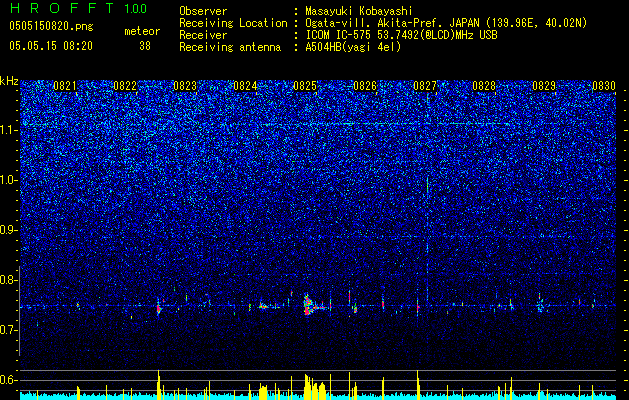Screen dimensions: 629x400
Task: Click the Receiving Location label
Action: click(x=233, y=23)
